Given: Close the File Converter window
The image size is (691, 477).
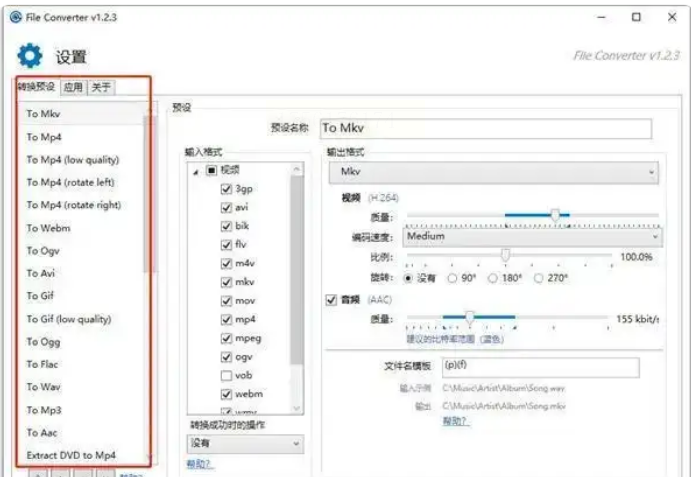Looking at the screenshot, I should (x=672, y=17).
